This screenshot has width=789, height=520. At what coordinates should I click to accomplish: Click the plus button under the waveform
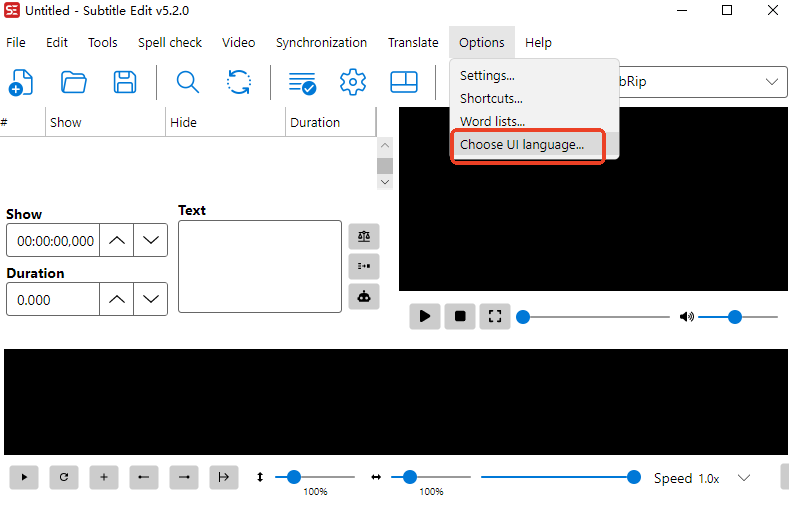(104, 477)
